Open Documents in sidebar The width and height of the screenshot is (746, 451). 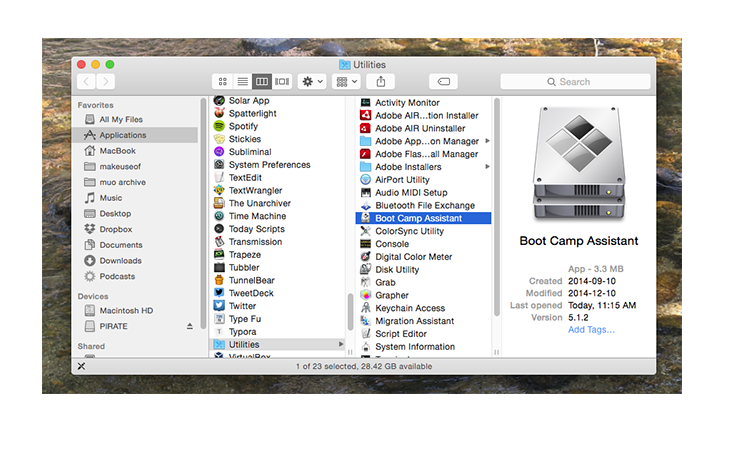pyautogui.click(x=121, y=245)
